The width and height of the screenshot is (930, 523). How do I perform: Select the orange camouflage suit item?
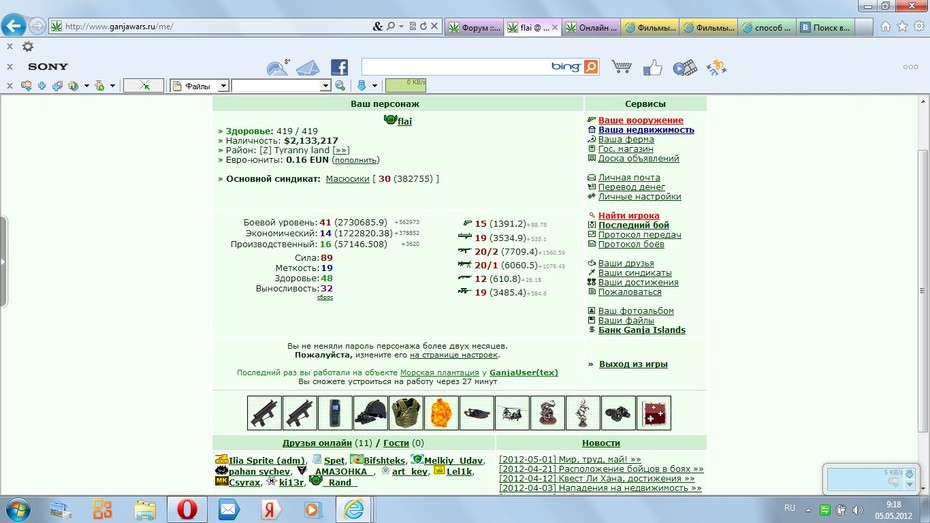(x=441, y=413)
